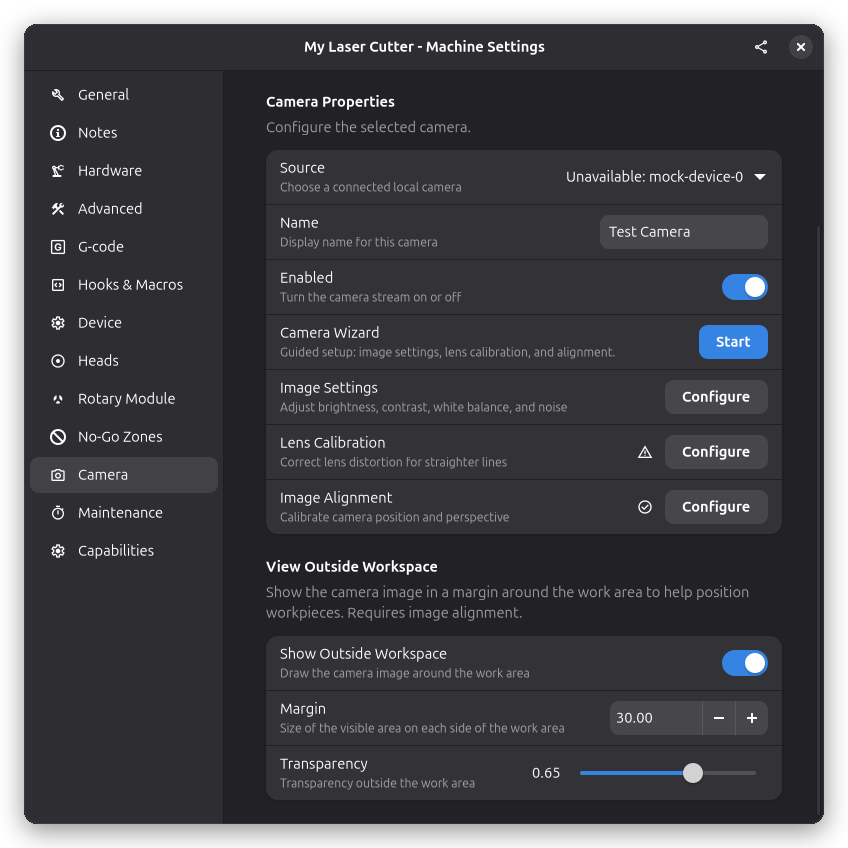
Task: Disable the camera Enabled switch
Action: [x=744, y=287]
